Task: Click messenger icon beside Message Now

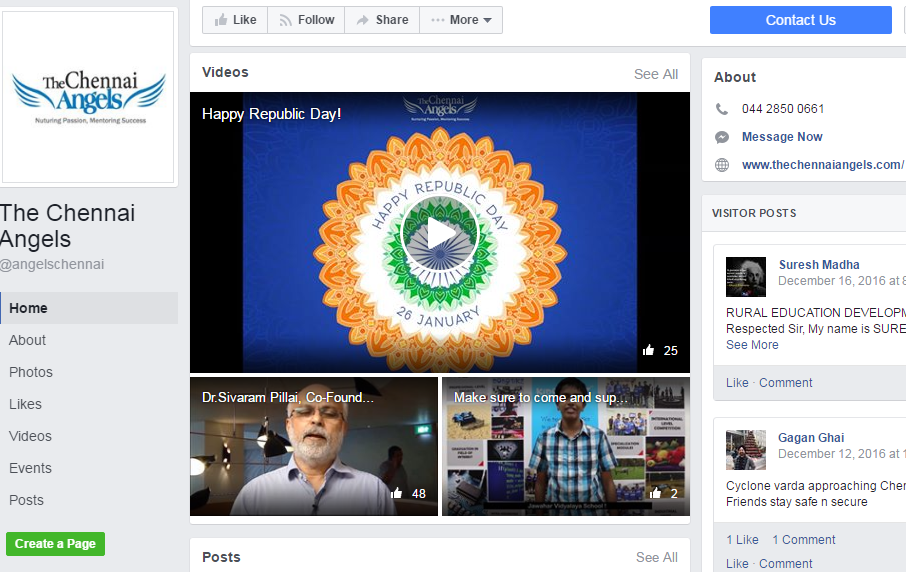Action: click(x=722, y=137)
